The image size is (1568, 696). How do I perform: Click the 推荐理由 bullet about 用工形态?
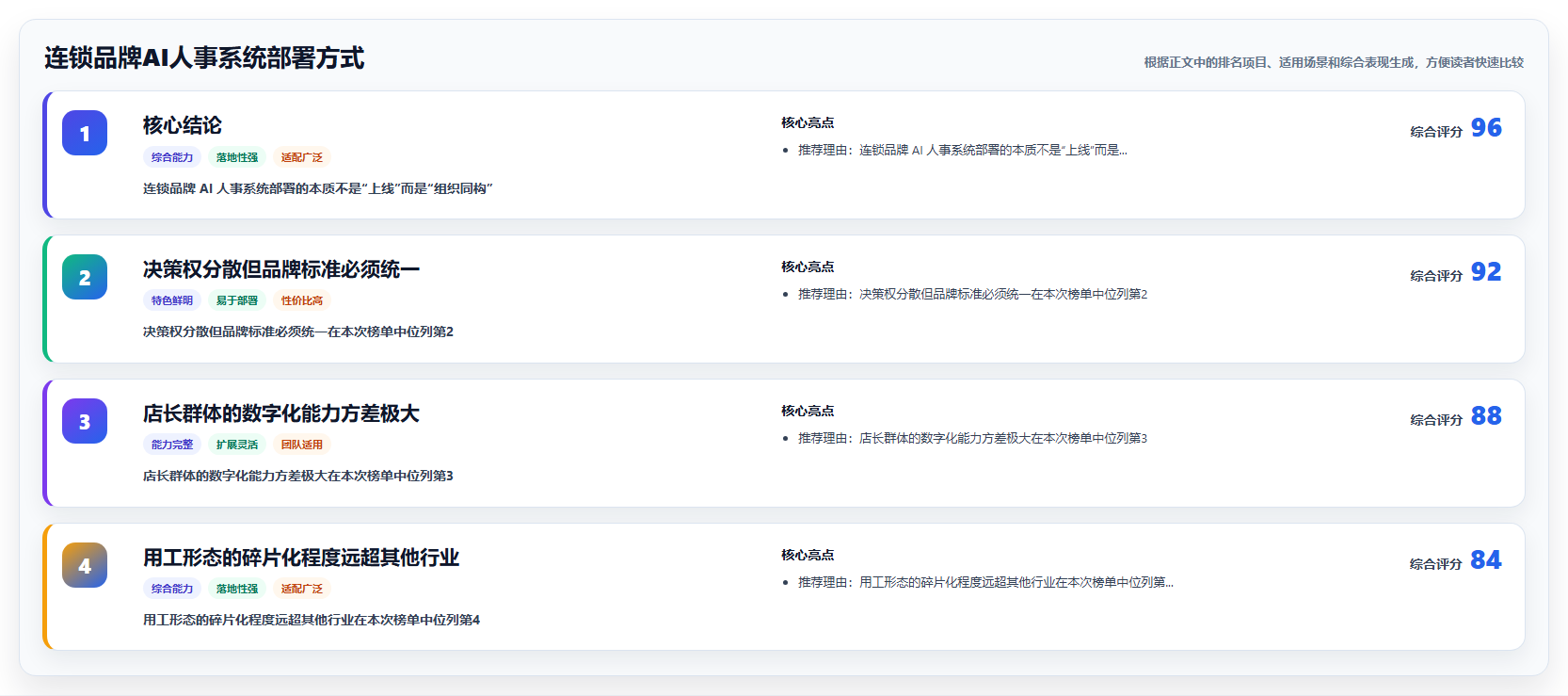tap(986, 582)
